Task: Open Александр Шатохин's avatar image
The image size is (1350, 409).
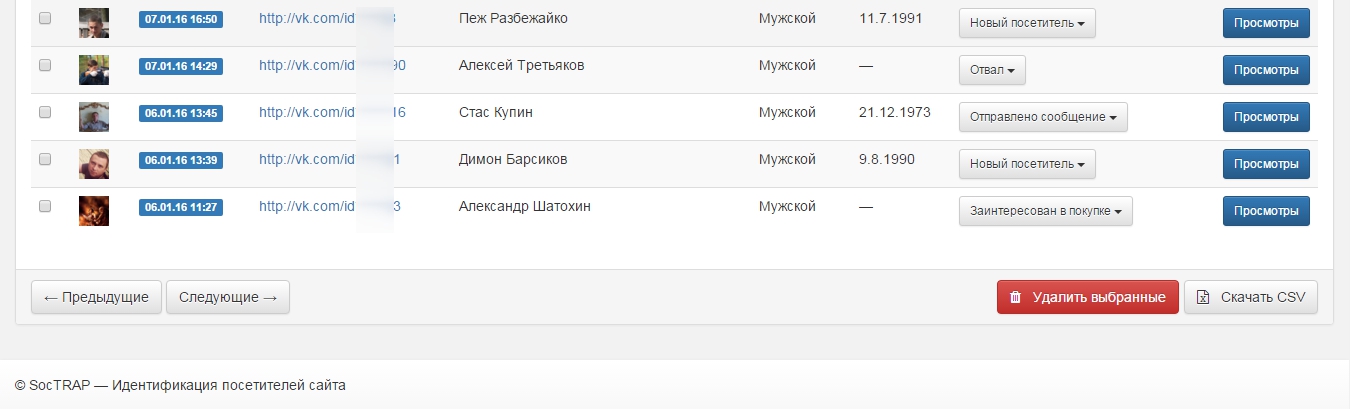Action: [94, 211]
